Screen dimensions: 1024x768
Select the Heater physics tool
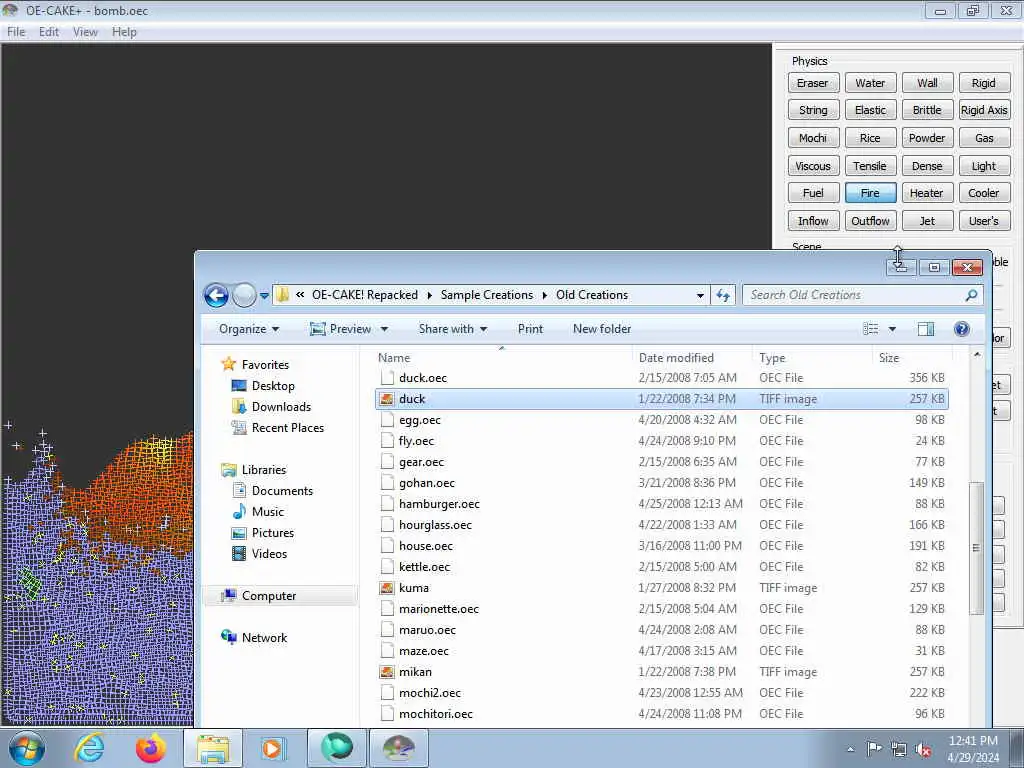click(927, 193)
